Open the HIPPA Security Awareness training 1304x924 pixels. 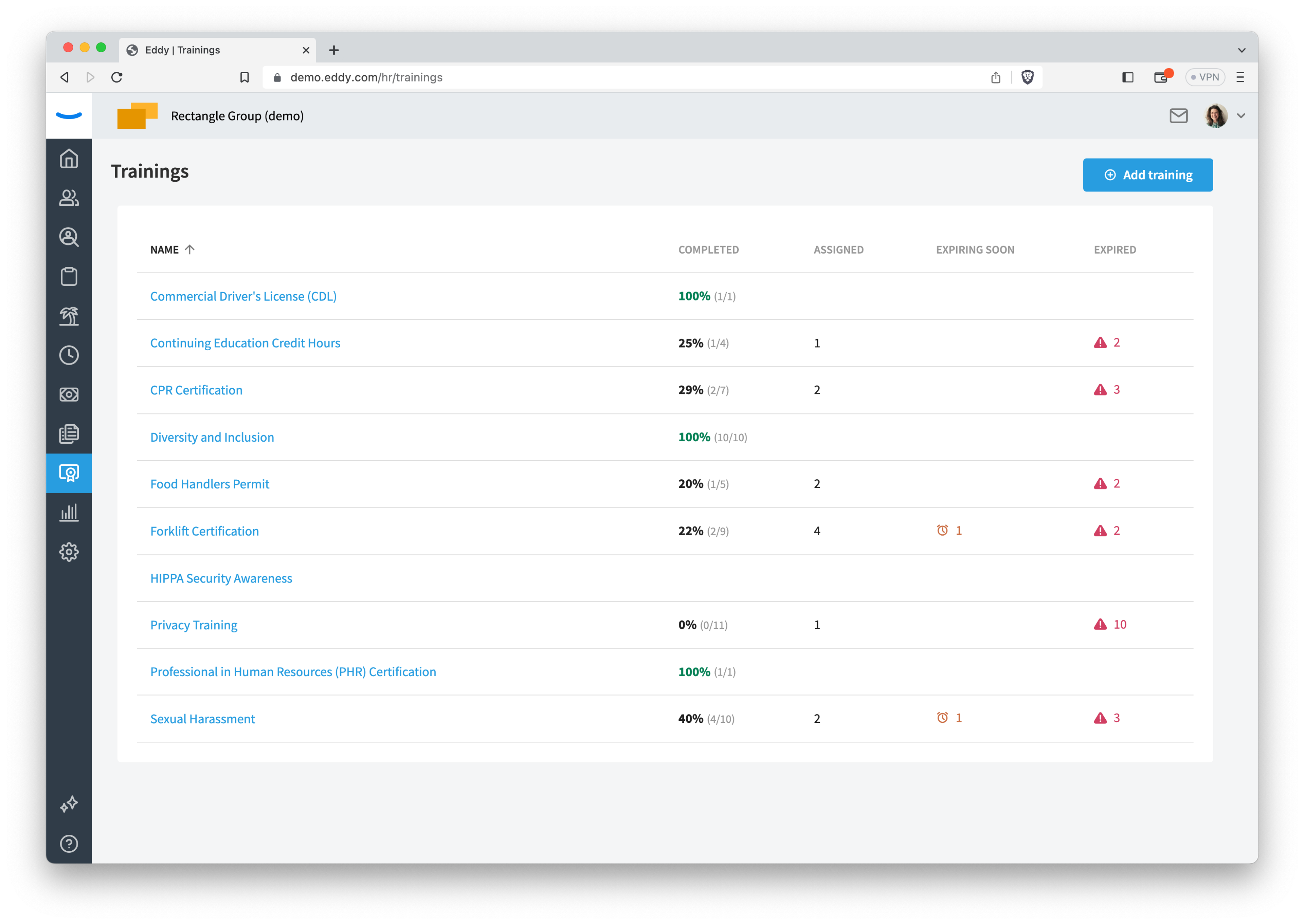[221, 578]
